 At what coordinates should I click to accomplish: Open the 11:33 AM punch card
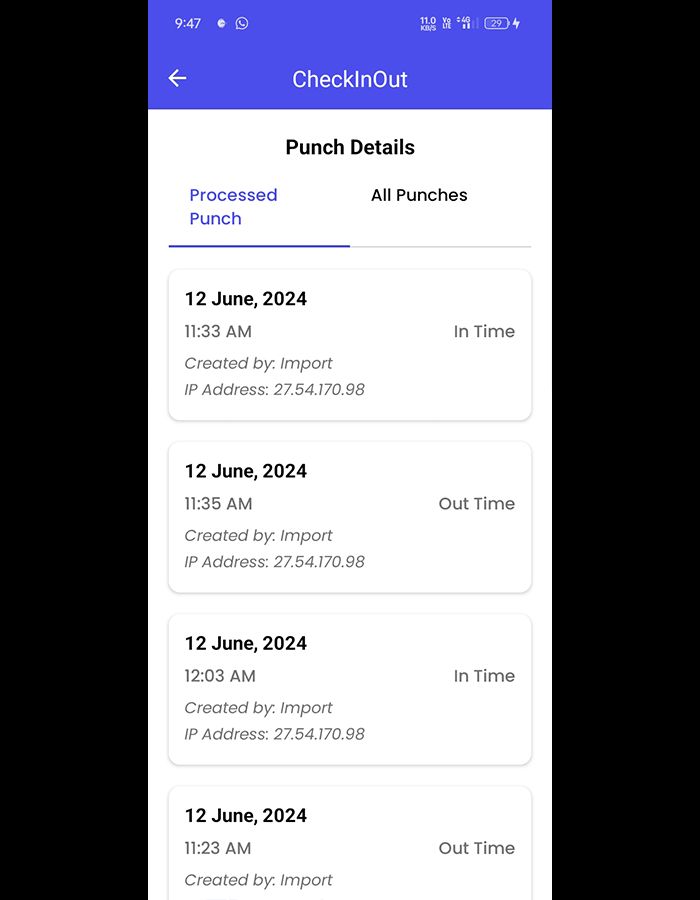pyautogui.click(x=349, y=344)
